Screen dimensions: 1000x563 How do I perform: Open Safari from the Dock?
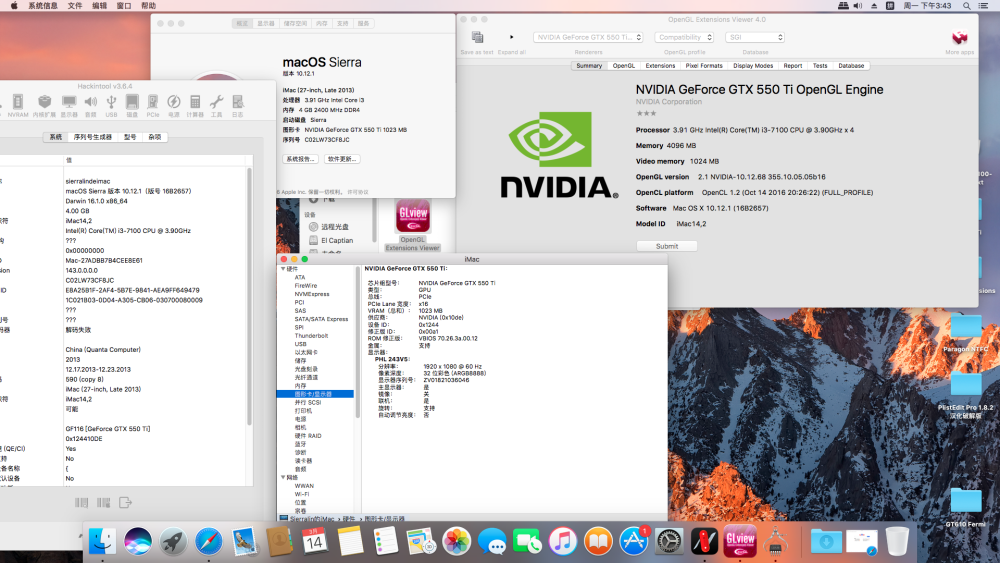pyautogui.click(x=209, y=541)
